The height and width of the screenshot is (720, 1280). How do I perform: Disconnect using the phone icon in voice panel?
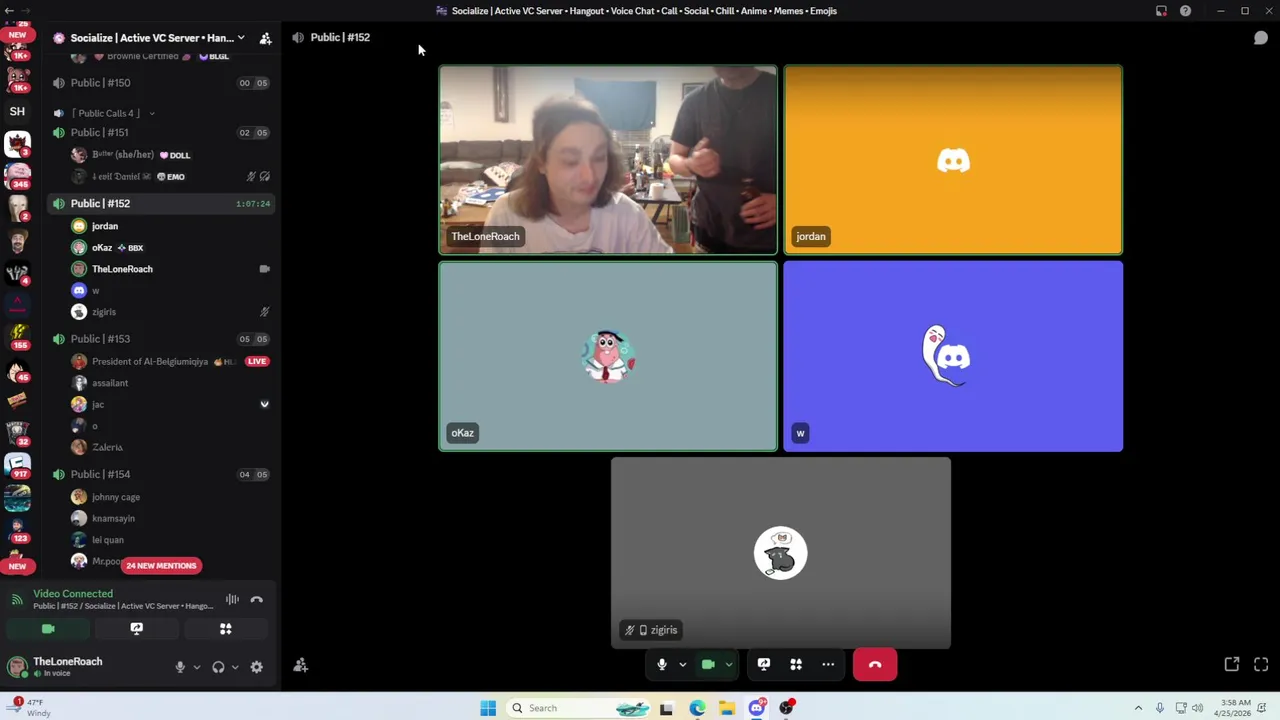[257, 599]
